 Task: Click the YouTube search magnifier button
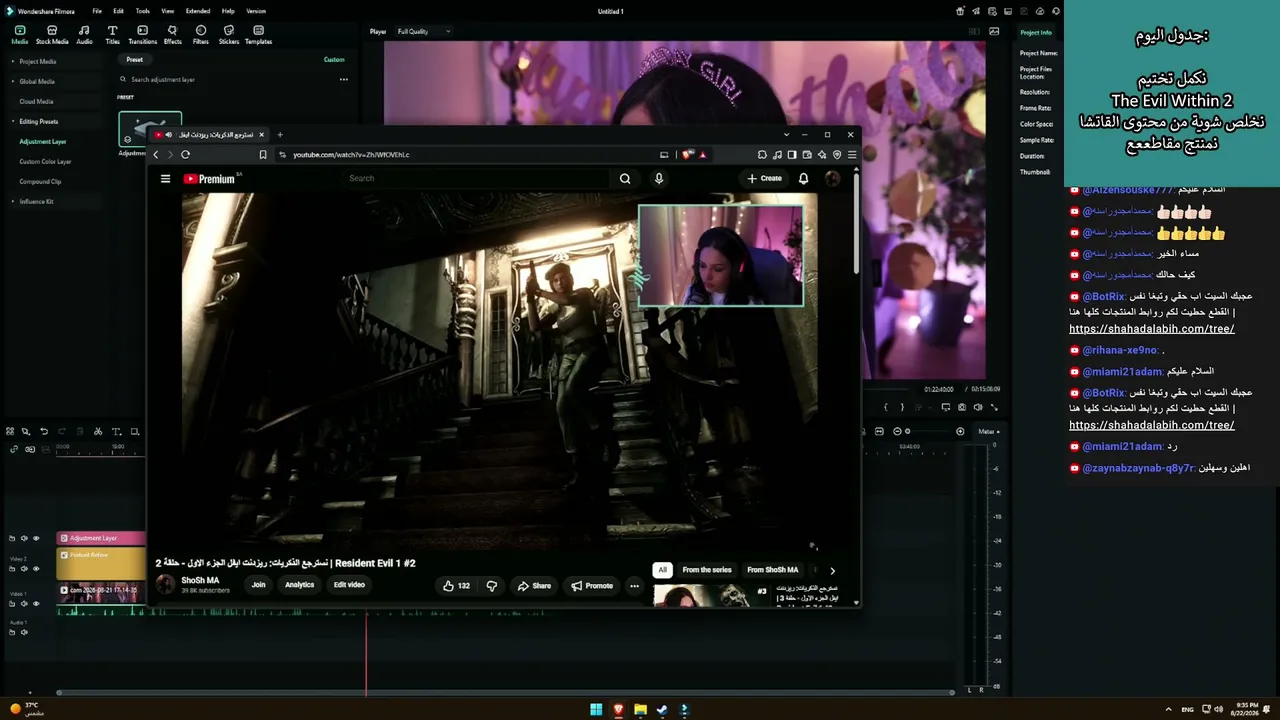(x=625, y=179)
